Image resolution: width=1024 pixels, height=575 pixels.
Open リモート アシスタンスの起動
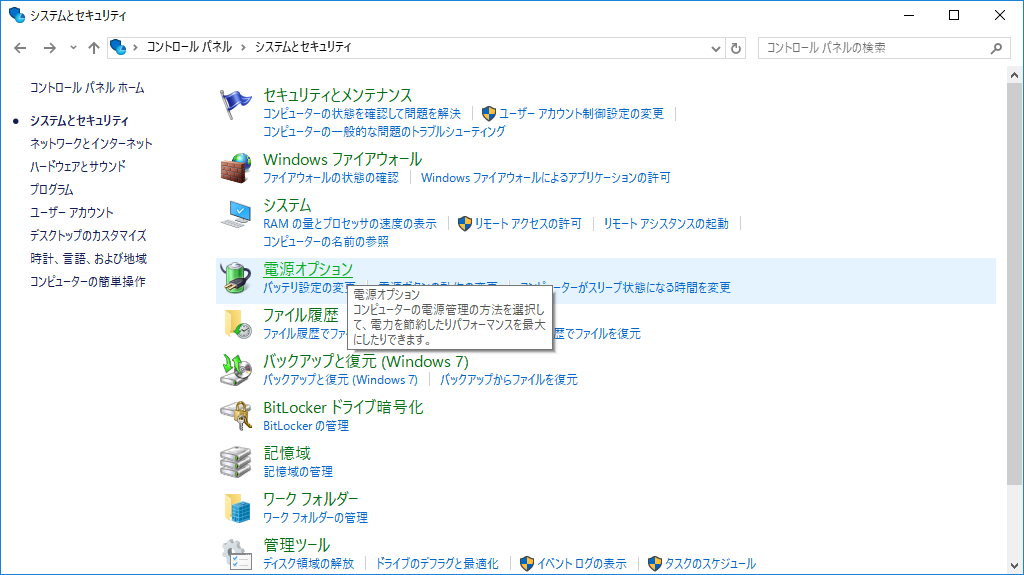click(665, 223)
